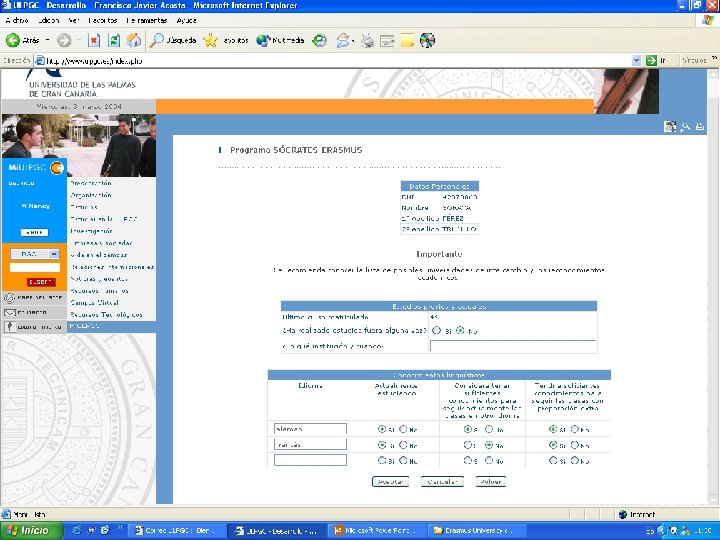Open the Mail button dropdown arrow
720x540 pixels.
point(353,41)
